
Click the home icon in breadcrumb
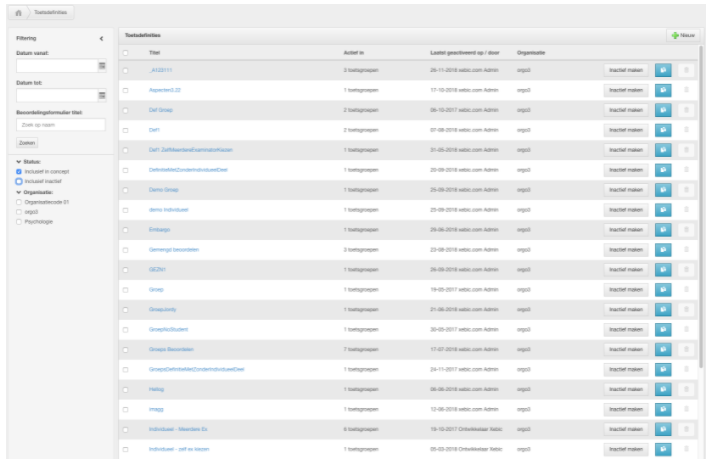[x=18, y=13]
